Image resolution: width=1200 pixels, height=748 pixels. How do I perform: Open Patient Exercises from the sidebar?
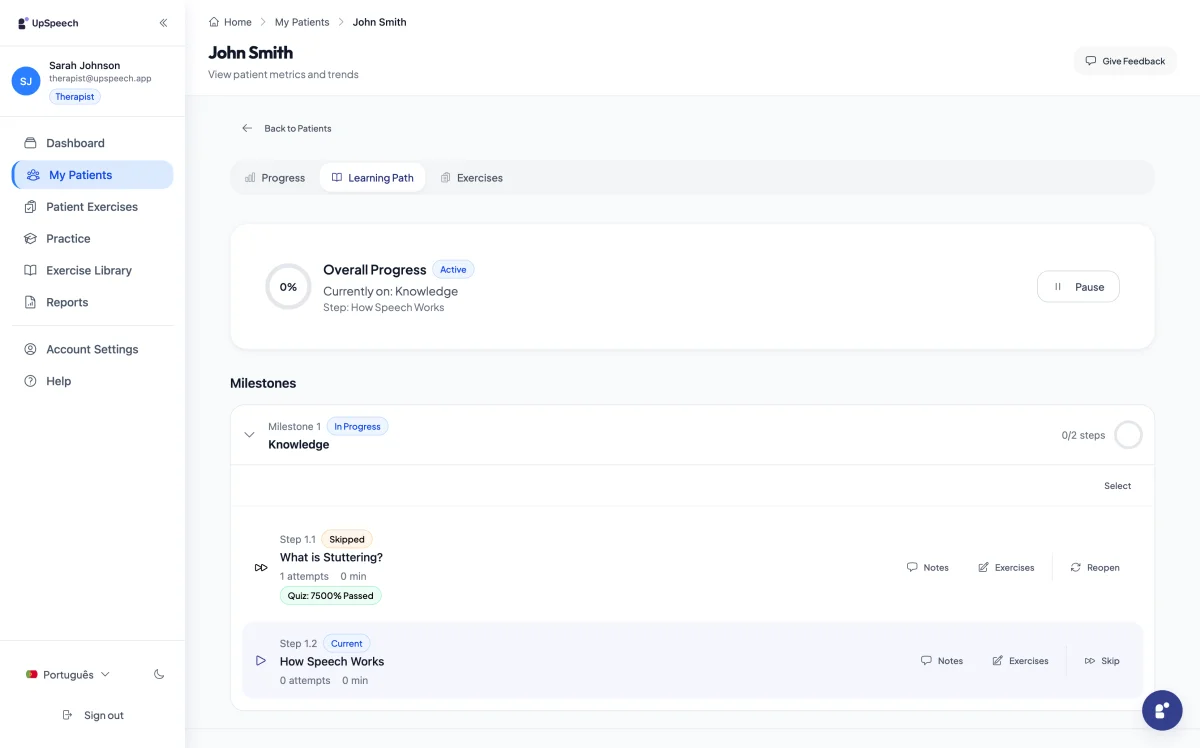93,206
